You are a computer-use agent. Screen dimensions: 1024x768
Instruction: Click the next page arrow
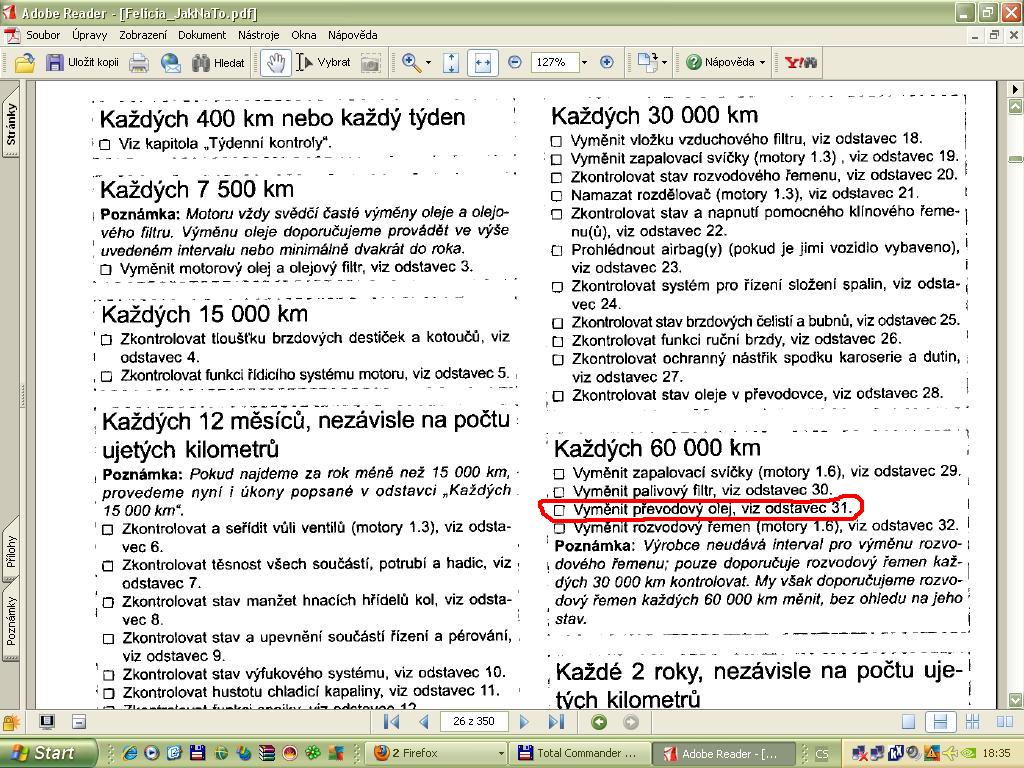524,722
